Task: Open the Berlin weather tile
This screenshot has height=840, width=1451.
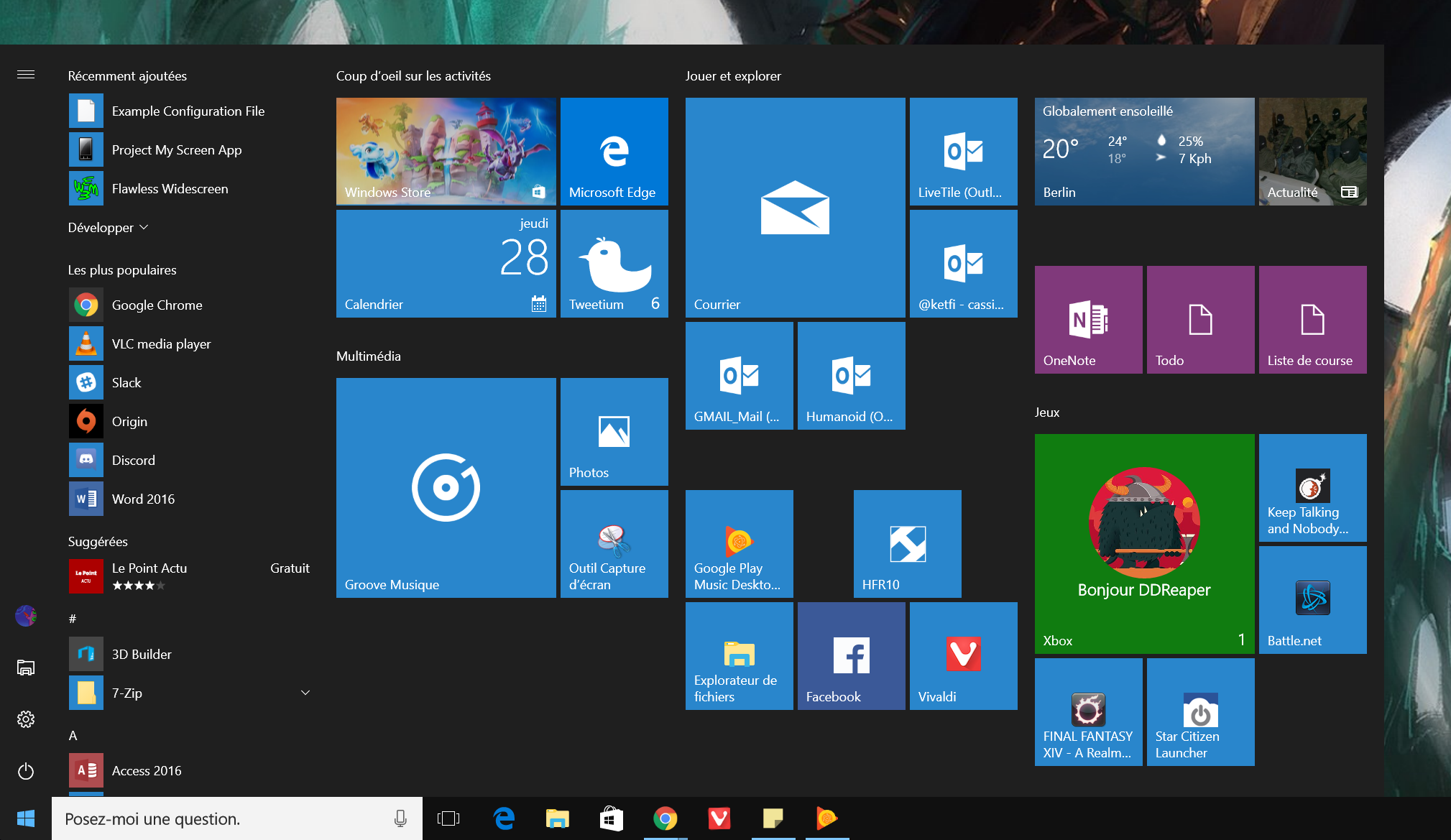Action: coord(1145,152)
